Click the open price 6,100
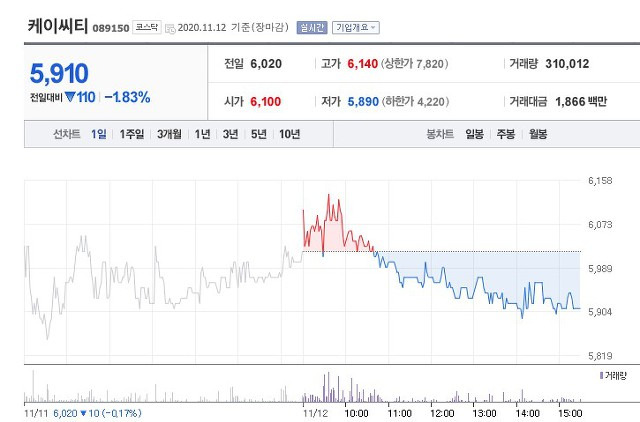This screenshot has width=640, height=422. coord(266,101)
